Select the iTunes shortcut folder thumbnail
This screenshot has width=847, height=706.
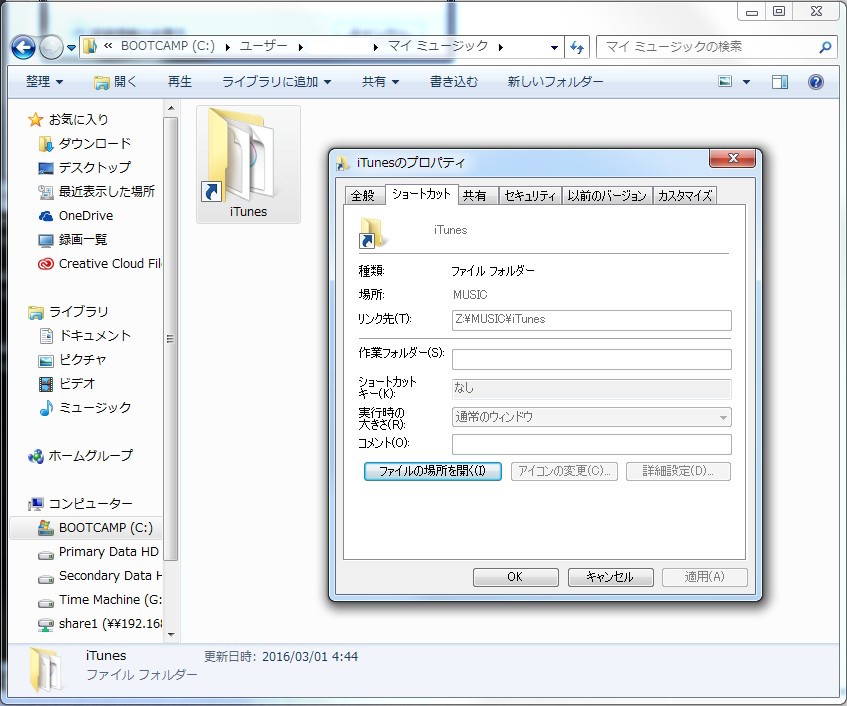(248, 164)
